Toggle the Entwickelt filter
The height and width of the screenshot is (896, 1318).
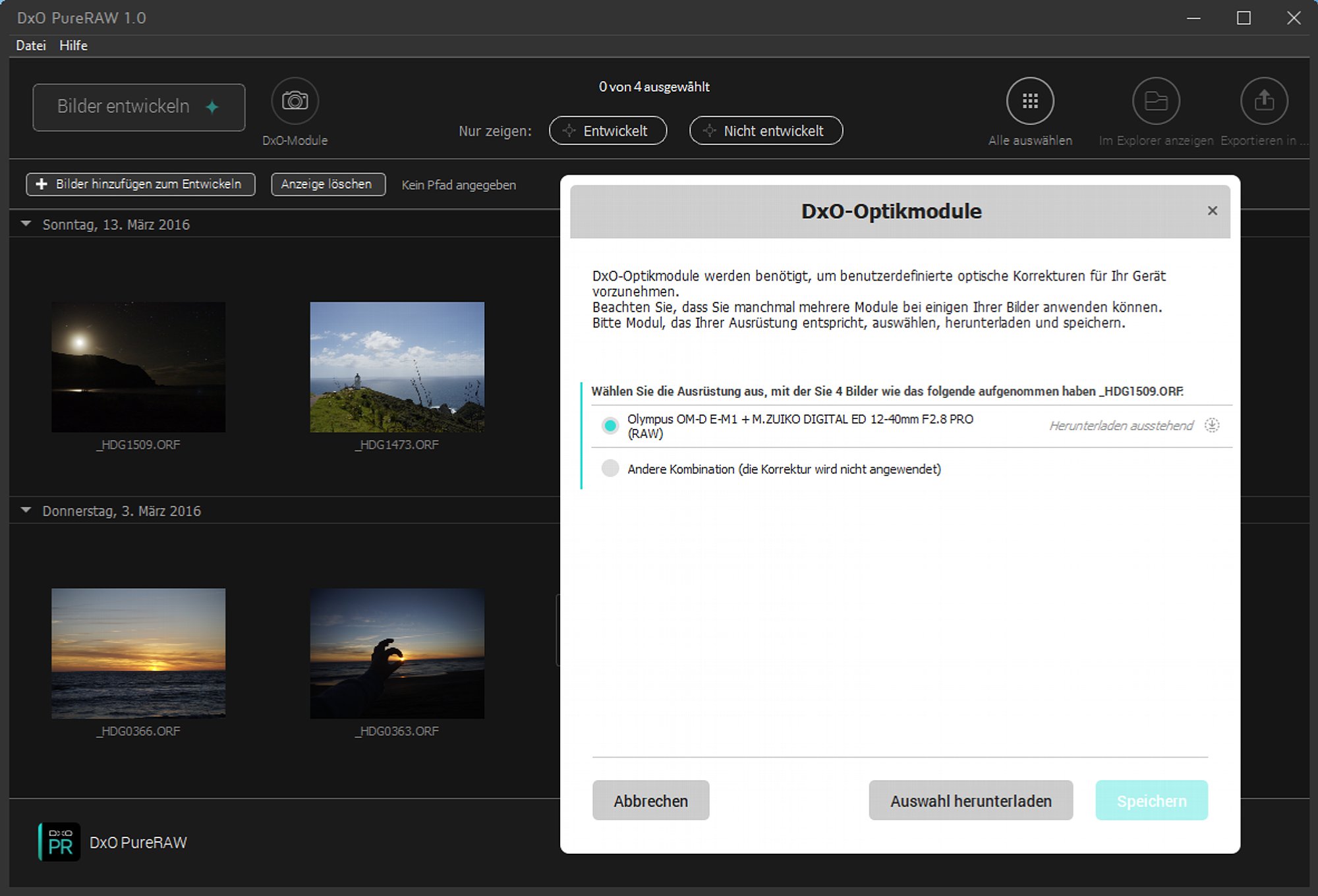click(608, 130)
